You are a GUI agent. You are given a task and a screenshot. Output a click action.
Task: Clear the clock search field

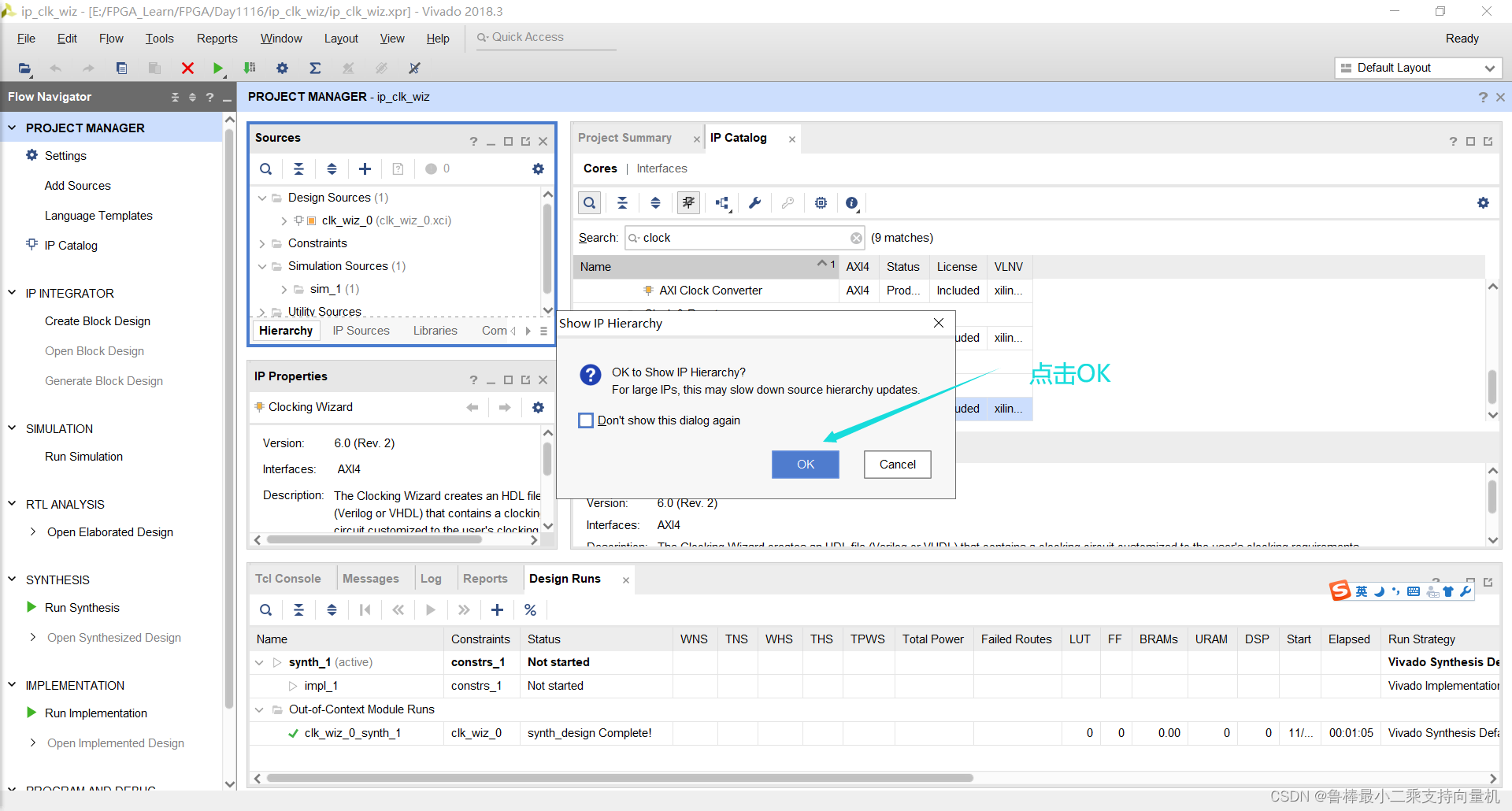coord(856,238)
